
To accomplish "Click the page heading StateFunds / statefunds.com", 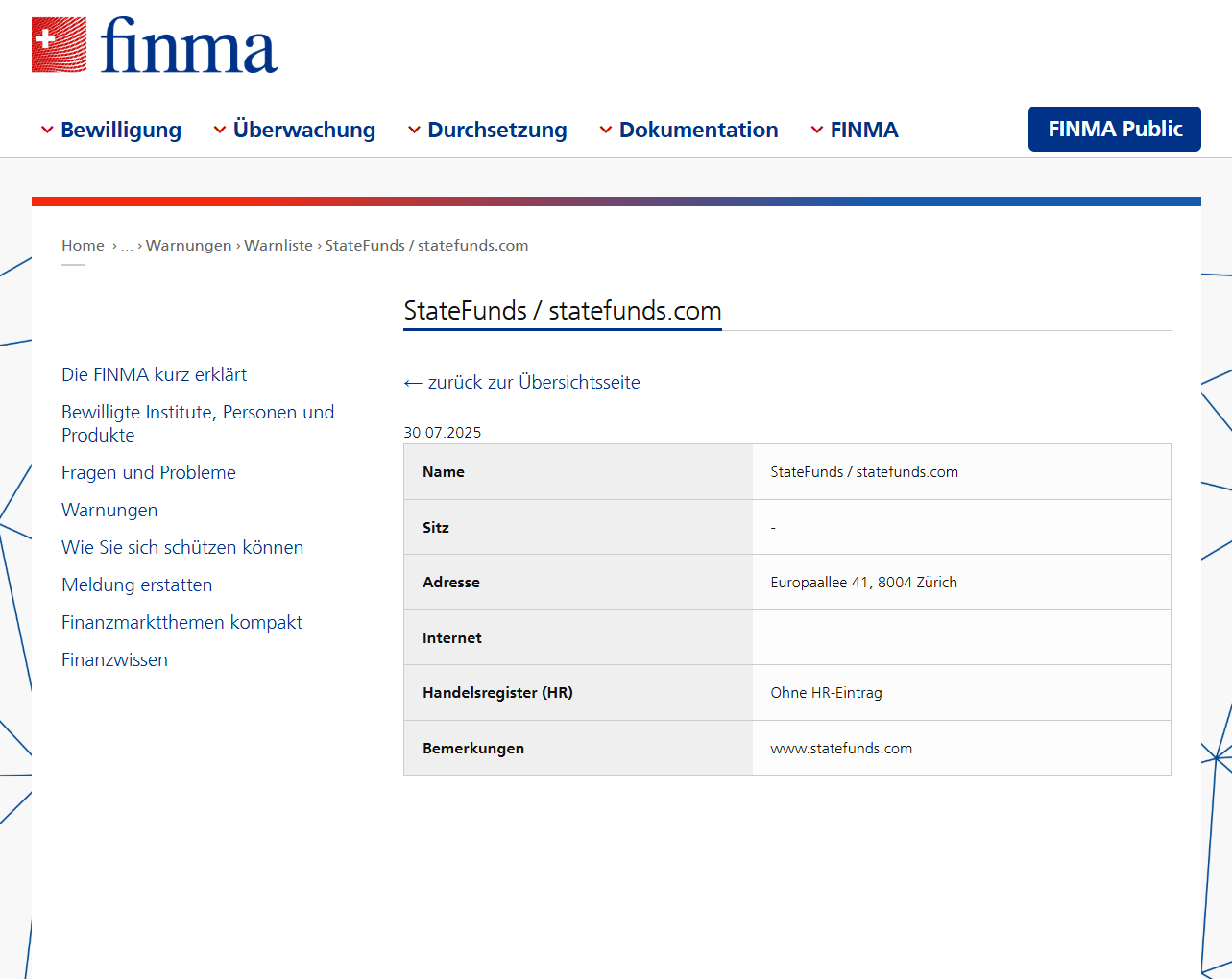I will tap(563, 311).
